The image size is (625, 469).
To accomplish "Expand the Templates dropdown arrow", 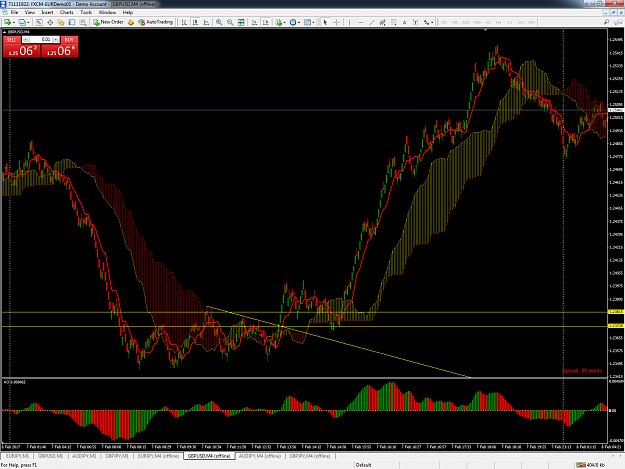I will (313, 23).
